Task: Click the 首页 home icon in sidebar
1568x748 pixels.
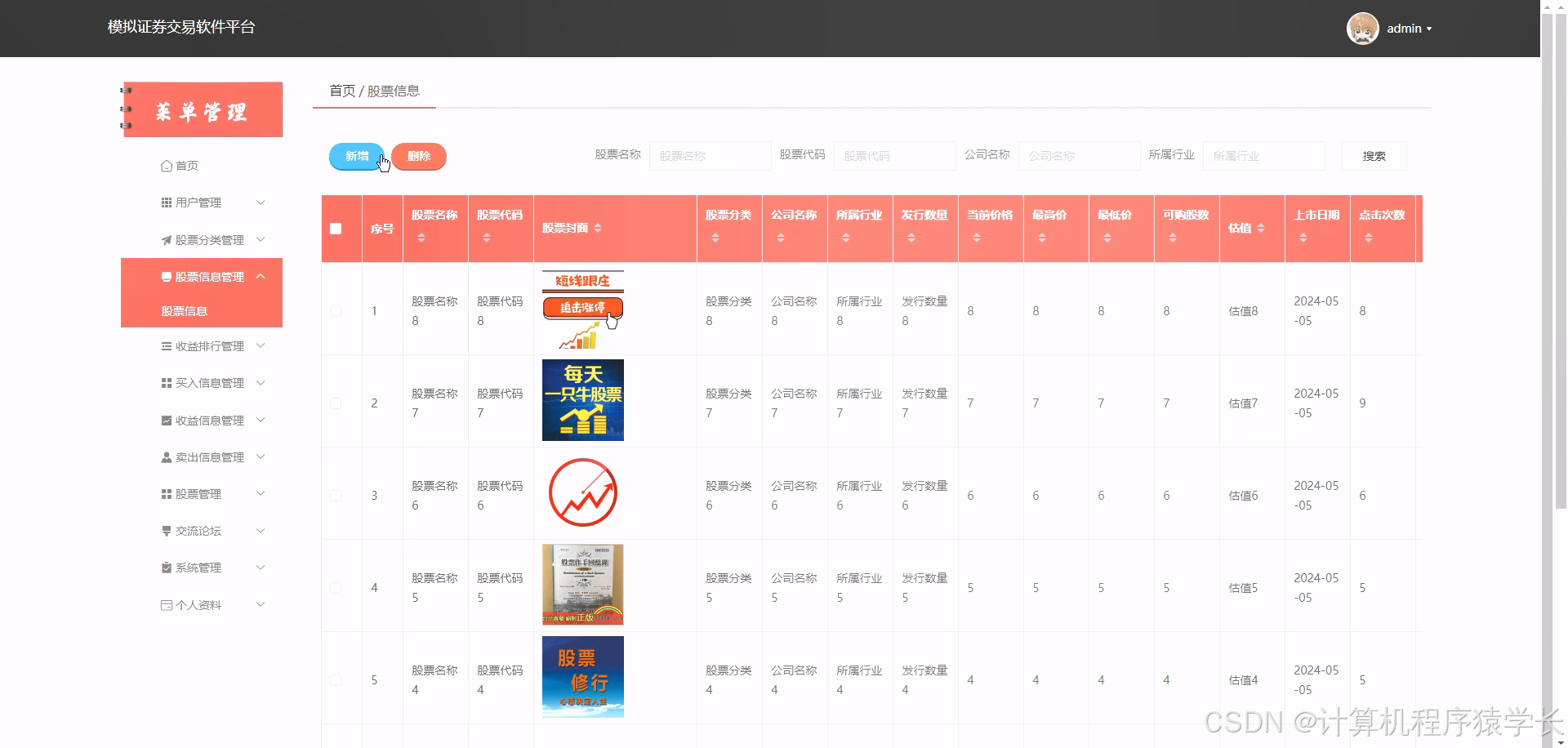Action: click(166, 165)
